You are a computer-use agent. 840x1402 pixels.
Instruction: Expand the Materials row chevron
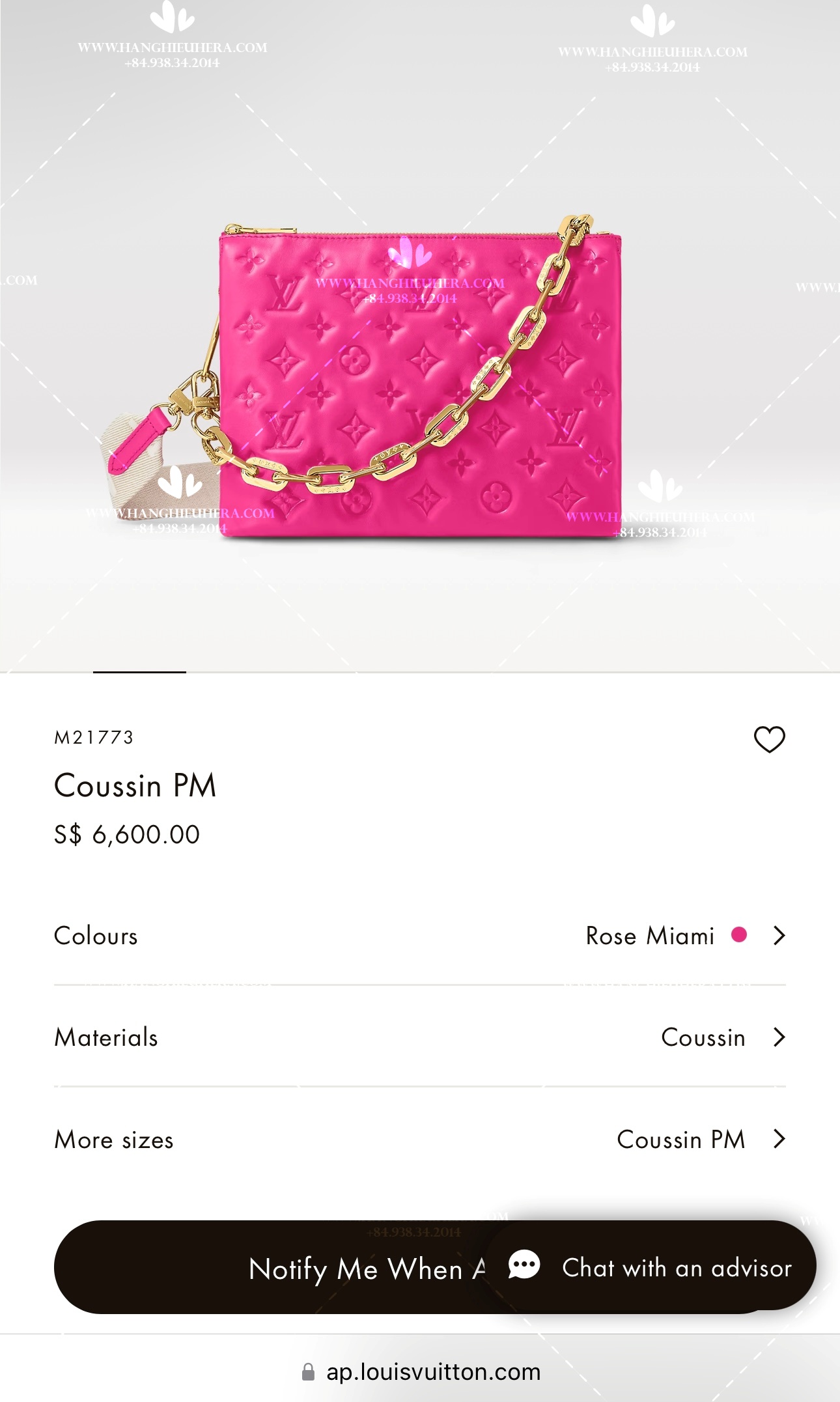[x=779, y=1037]
